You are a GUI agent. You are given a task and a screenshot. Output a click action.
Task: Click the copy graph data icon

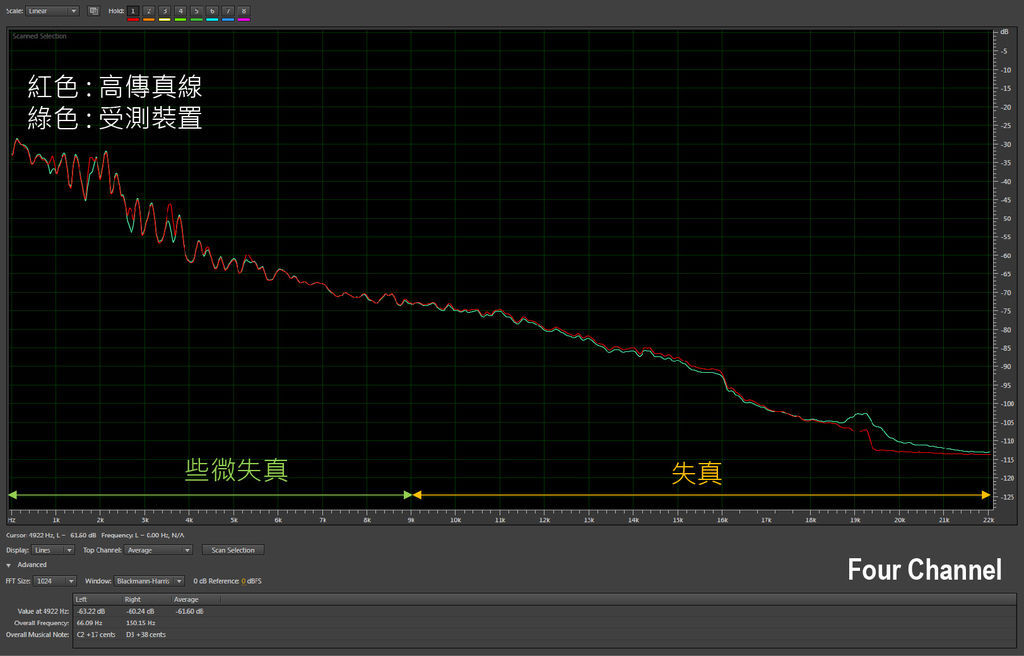(93, 11)
